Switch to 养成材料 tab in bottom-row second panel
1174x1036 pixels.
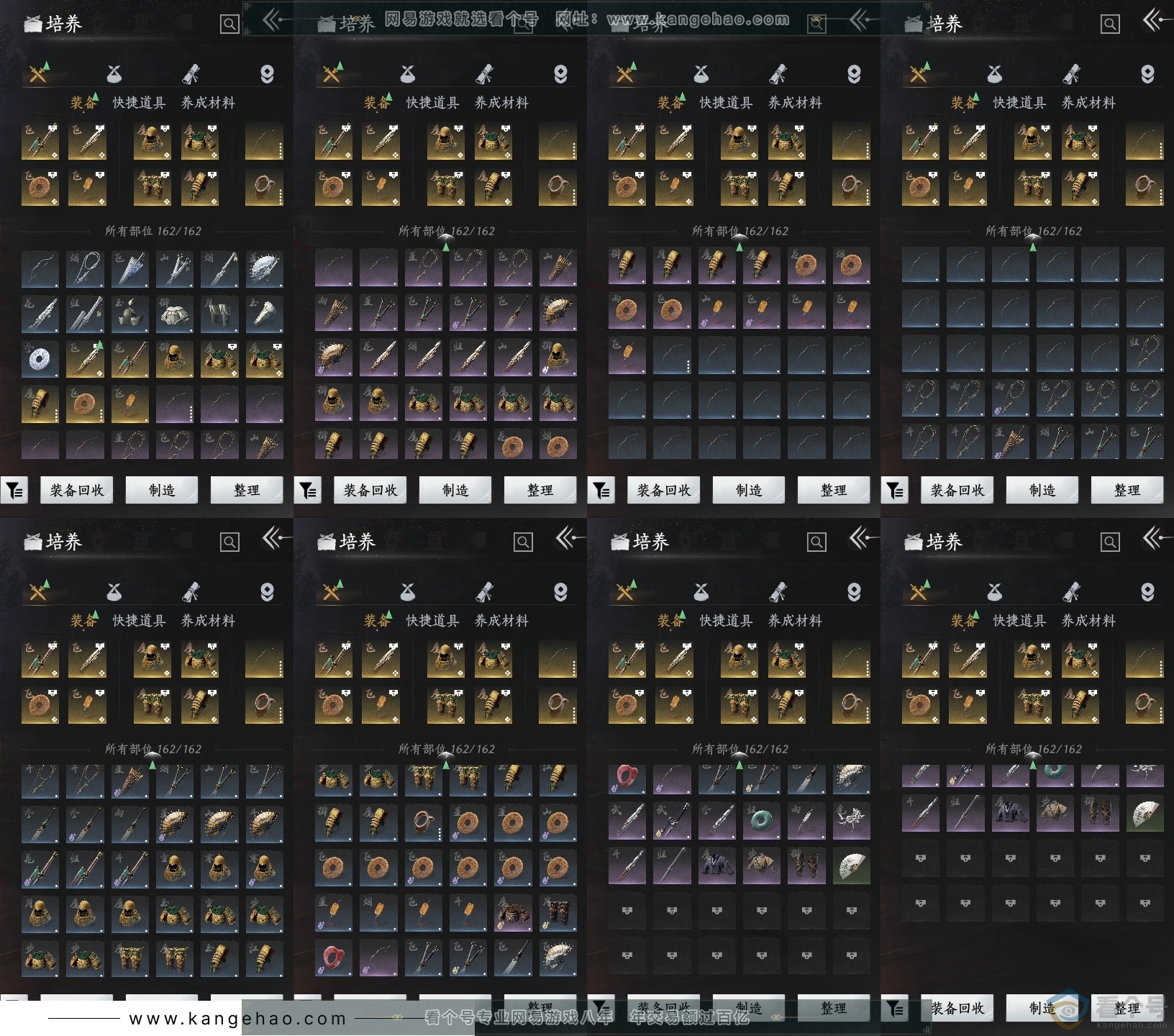[x=501, y=620]
